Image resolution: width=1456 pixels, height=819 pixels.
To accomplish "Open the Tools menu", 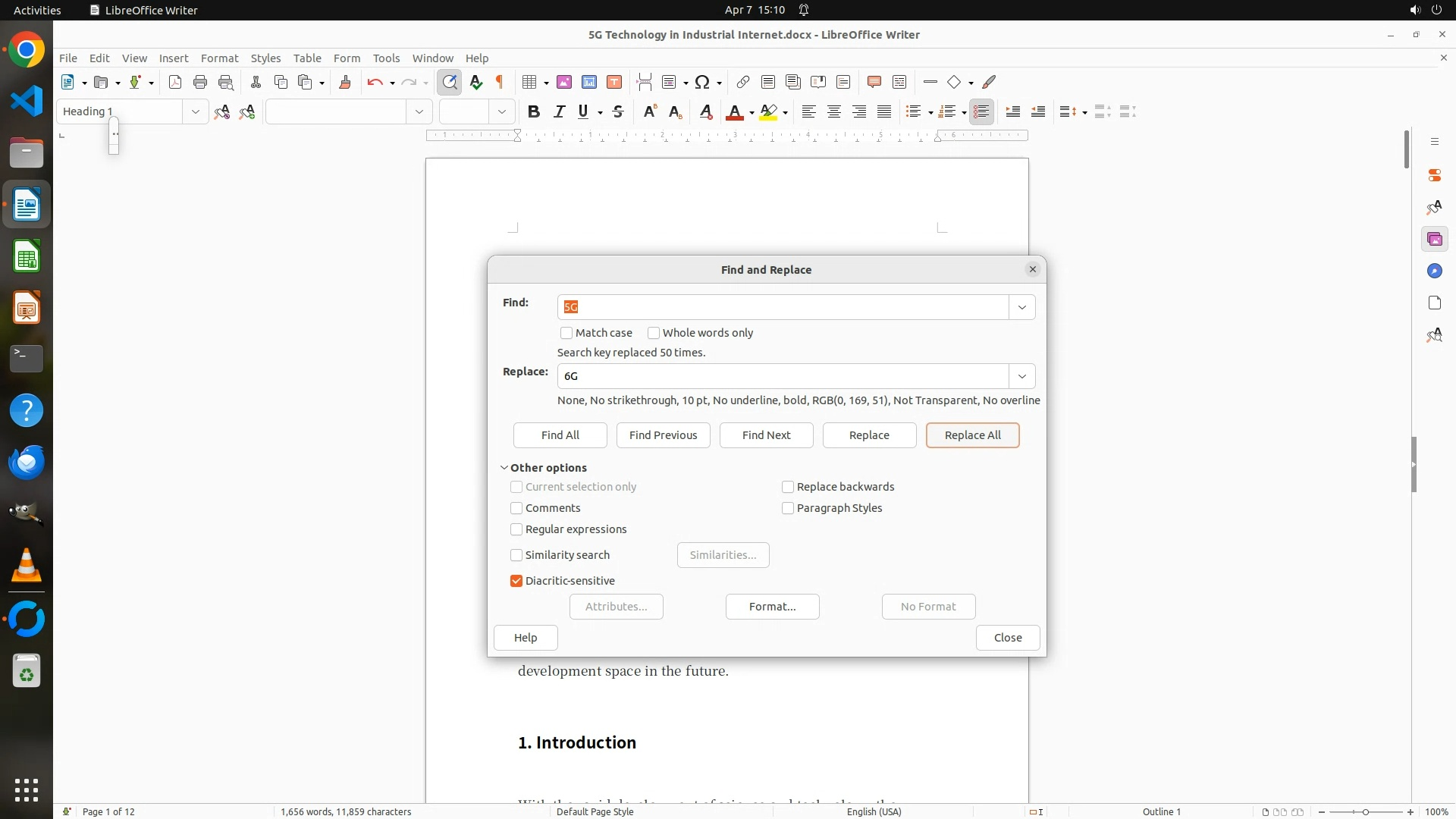I will pos(386,58).
